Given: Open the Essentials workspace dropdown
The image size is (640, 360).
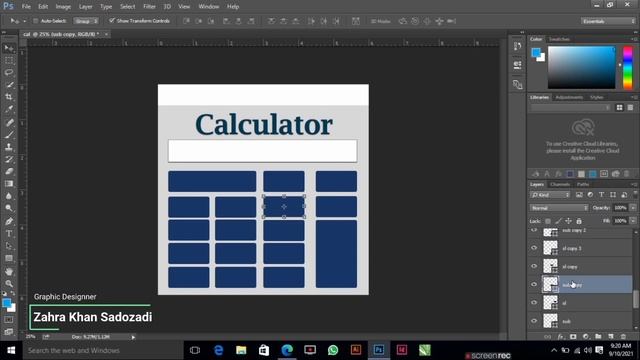Looking at the screenshot, I should click(x=608, y=21).
